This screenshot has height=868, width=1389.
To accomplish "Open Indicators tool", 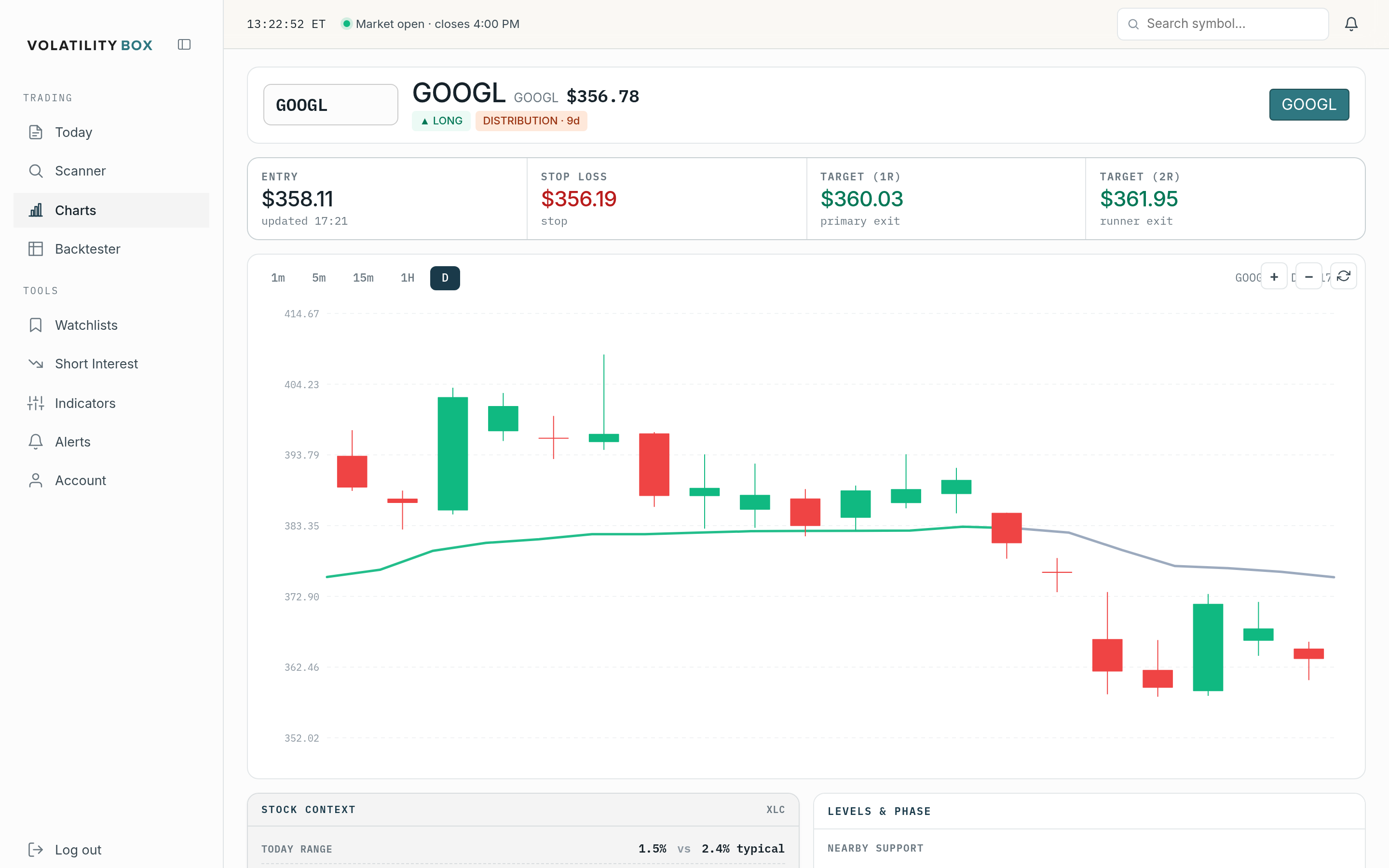I will point(111,403).
